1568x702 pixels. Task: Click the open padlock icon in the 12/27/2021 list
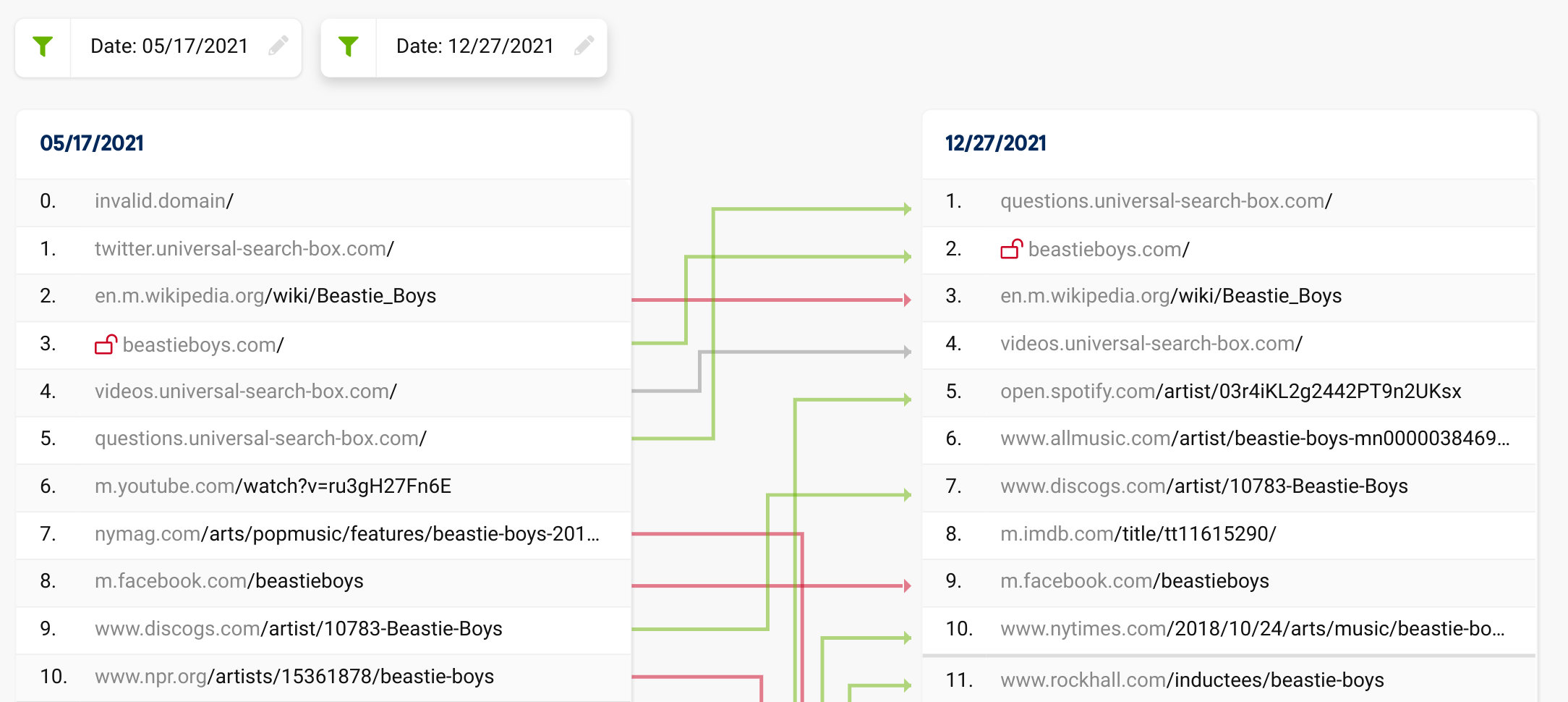coord(1011,249)
